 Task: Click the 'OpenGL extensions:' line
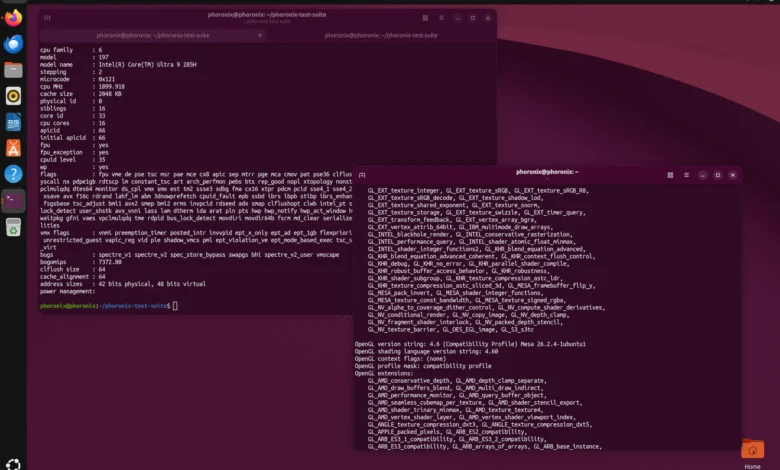(x=384, y=374)
